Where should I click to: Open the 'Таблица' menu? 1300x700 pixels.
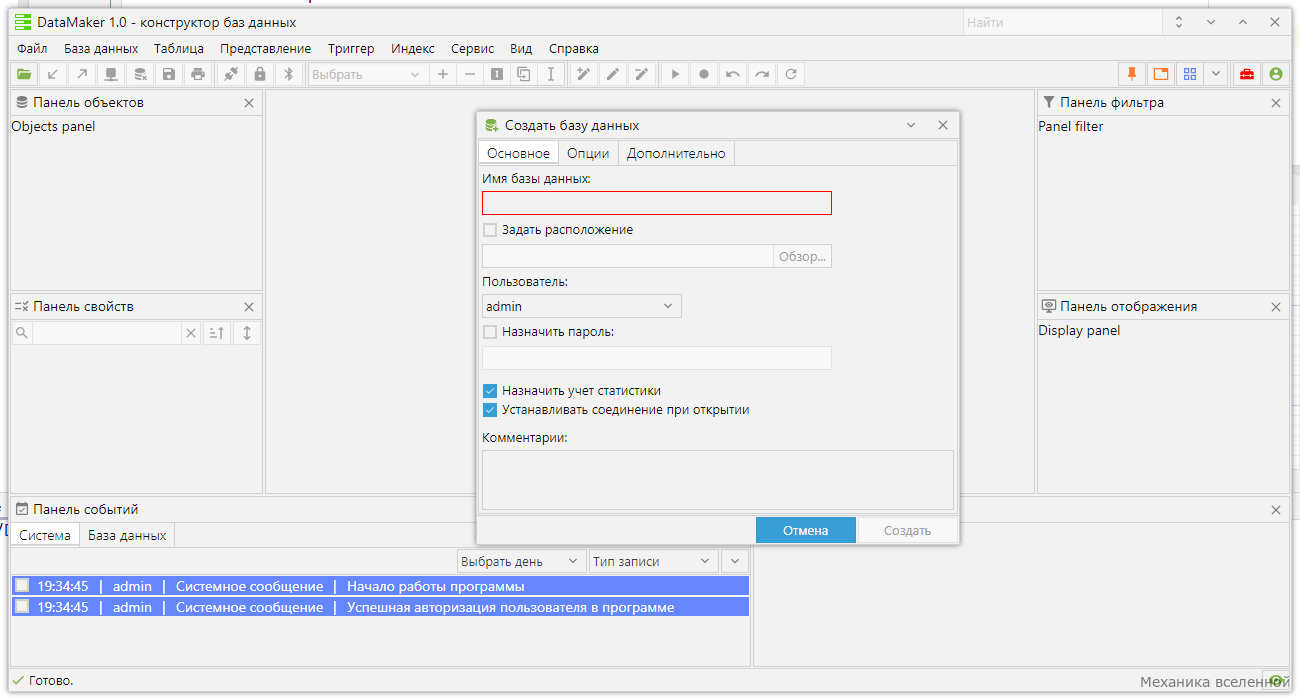(179, 48)
